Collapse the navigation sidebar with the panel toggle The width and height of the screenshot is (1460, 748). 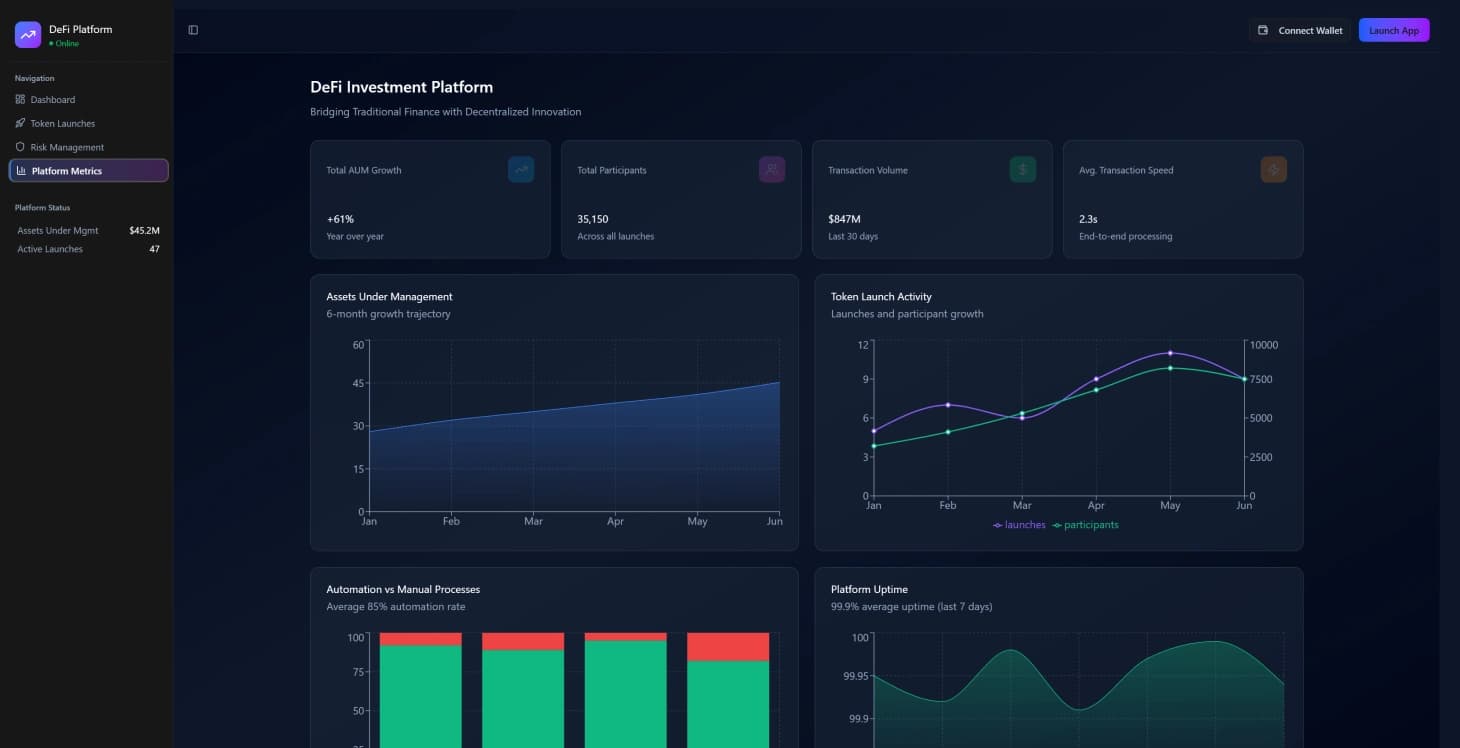(192, 29)
